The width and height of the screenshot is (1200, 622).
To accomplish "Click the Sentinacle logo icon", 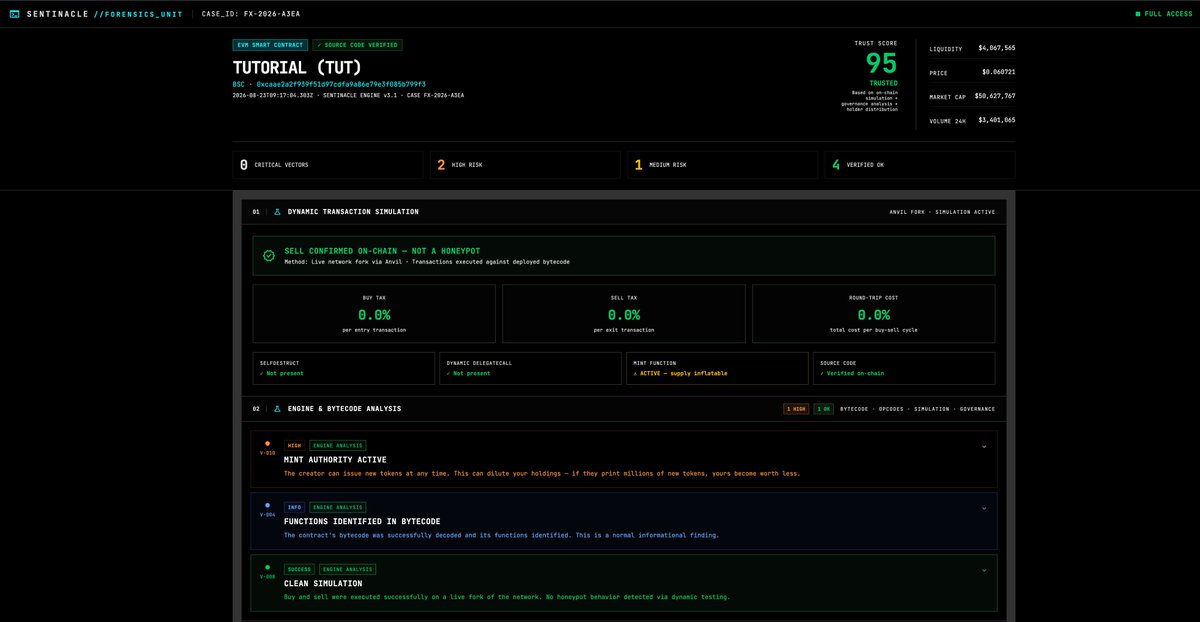I will pyautogui.click(x=15, y=14).
